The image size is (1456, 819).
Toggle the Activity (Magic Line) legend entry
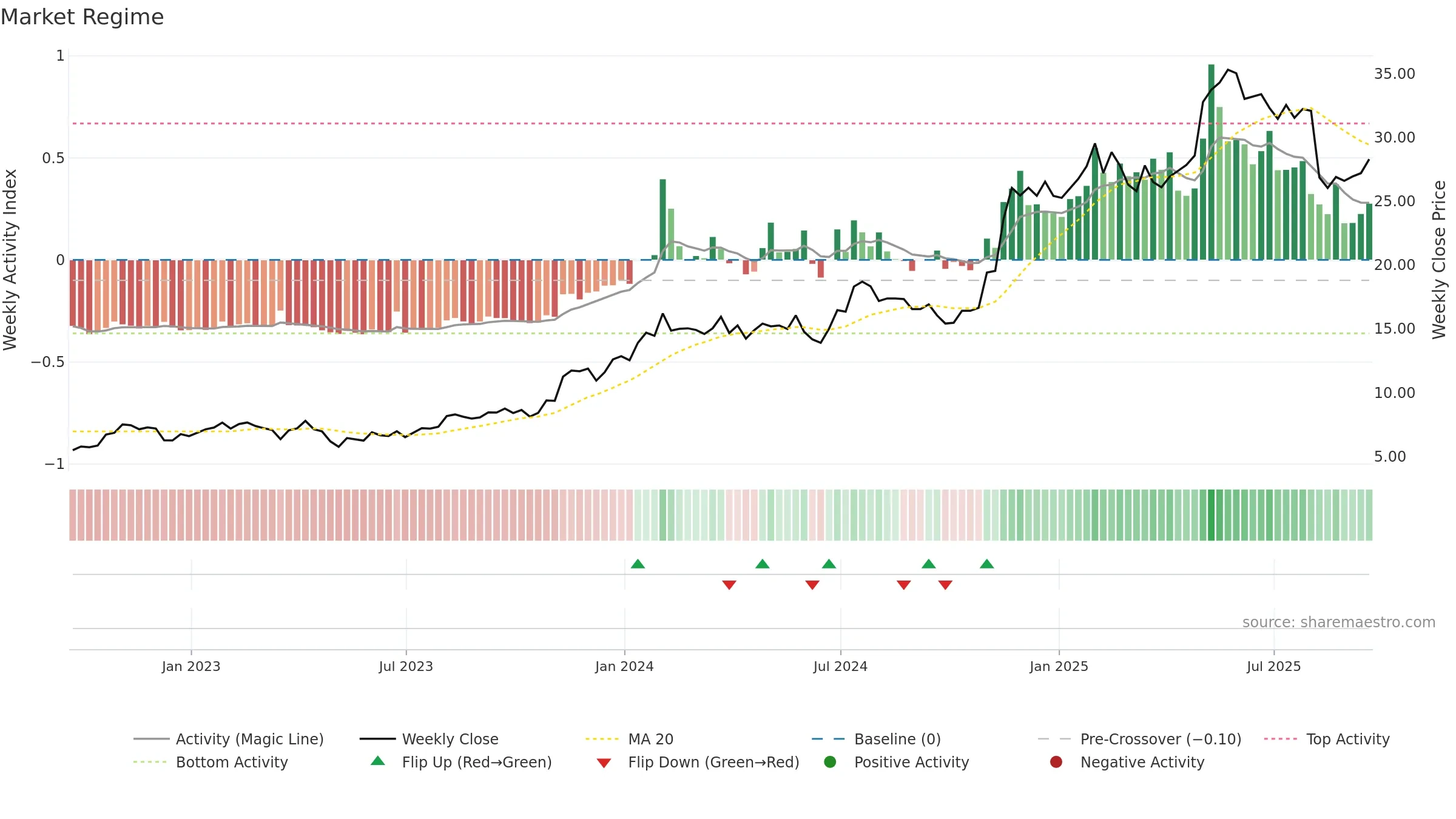tap(229, 739)
